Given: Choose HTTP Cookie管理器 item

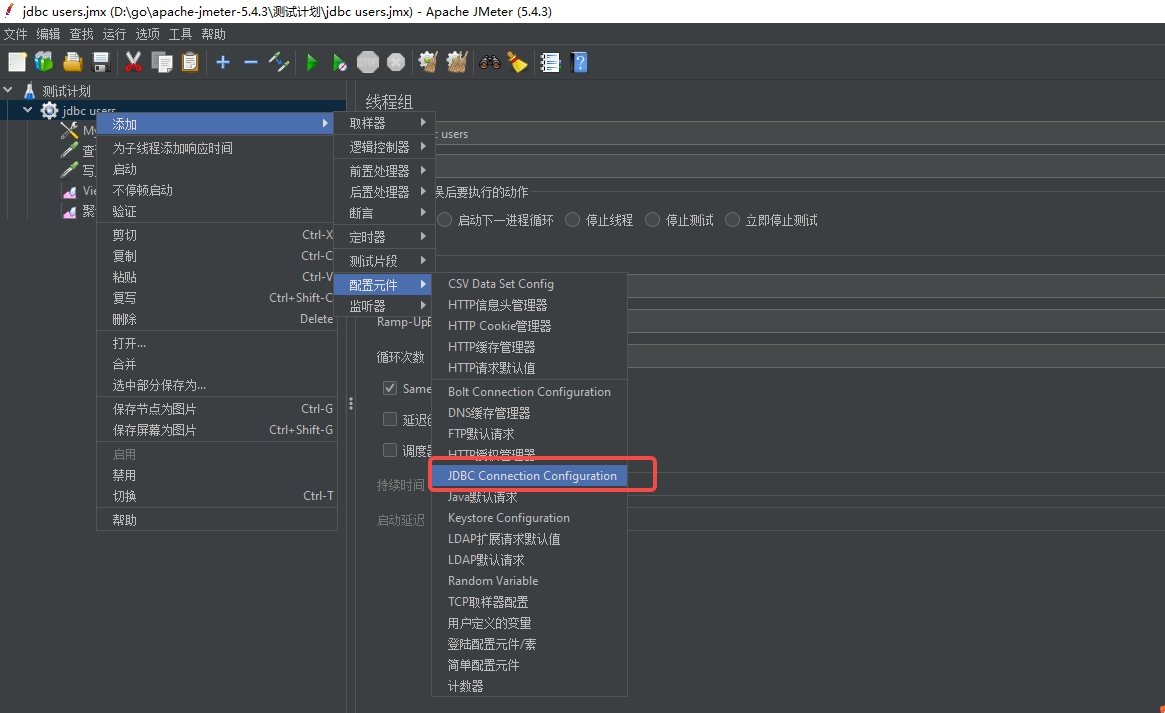Looking at the screenshot, I should 529,326.
